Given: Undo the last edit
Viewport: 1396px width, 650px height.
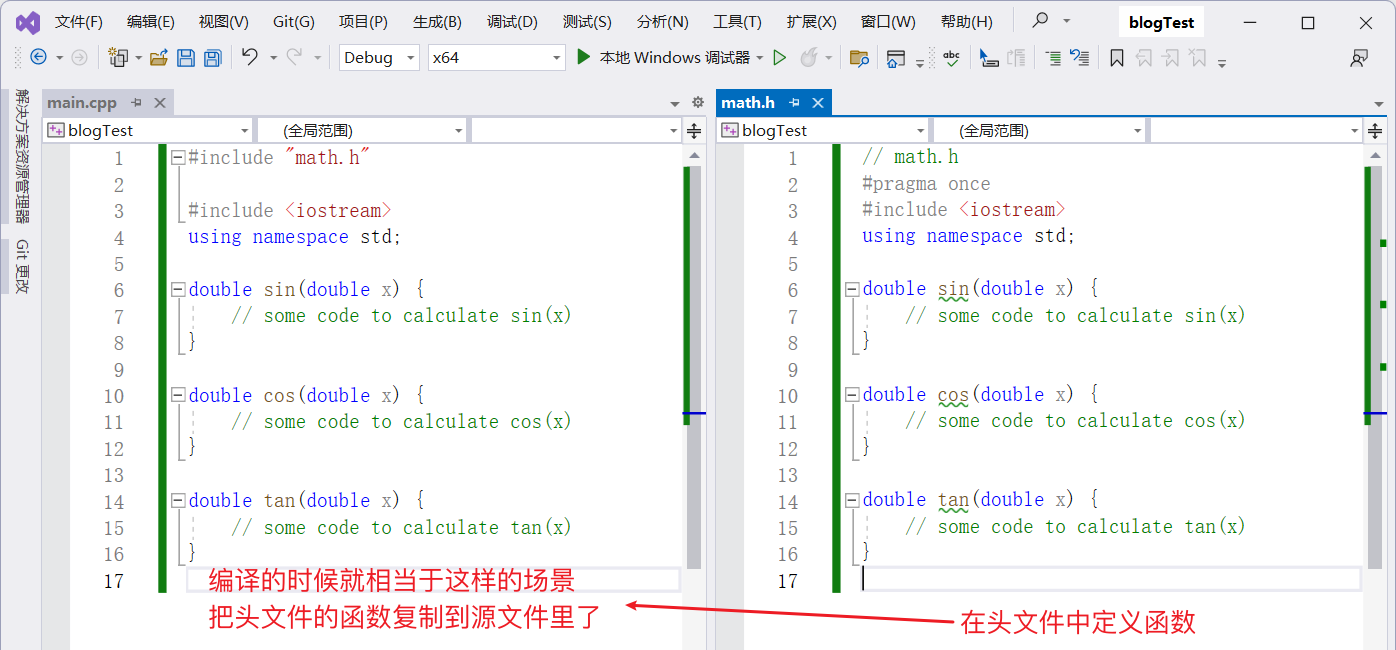Looking at the screenshot, I should [250, 57].
